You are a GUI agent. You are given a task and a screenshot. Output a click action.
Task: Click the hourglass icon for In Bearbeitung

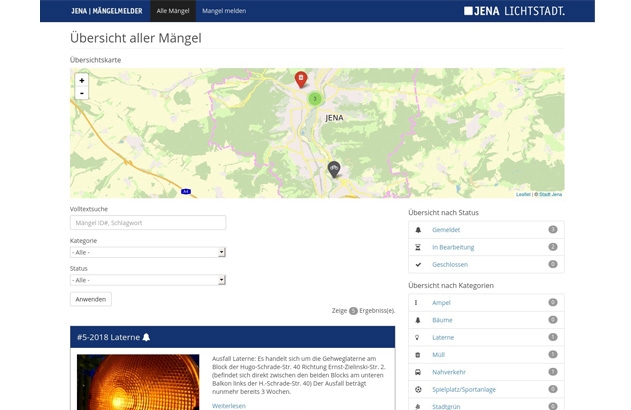point(418,247)
